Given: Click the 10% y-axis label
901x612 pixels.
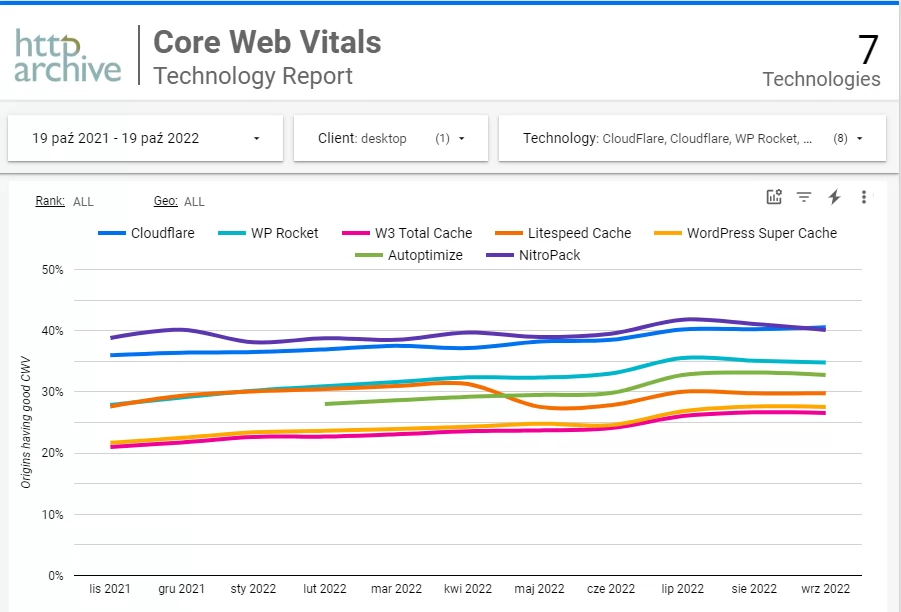Looking at the screenshot, I should coord(52,515).
